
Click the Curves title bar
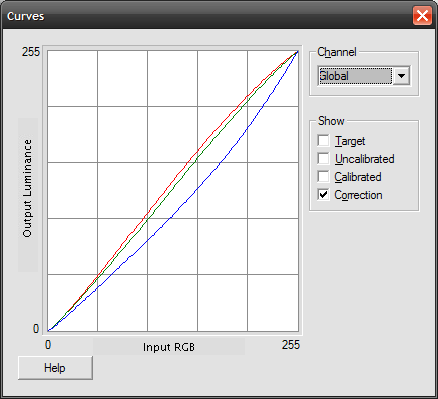[x=207, y=16]
